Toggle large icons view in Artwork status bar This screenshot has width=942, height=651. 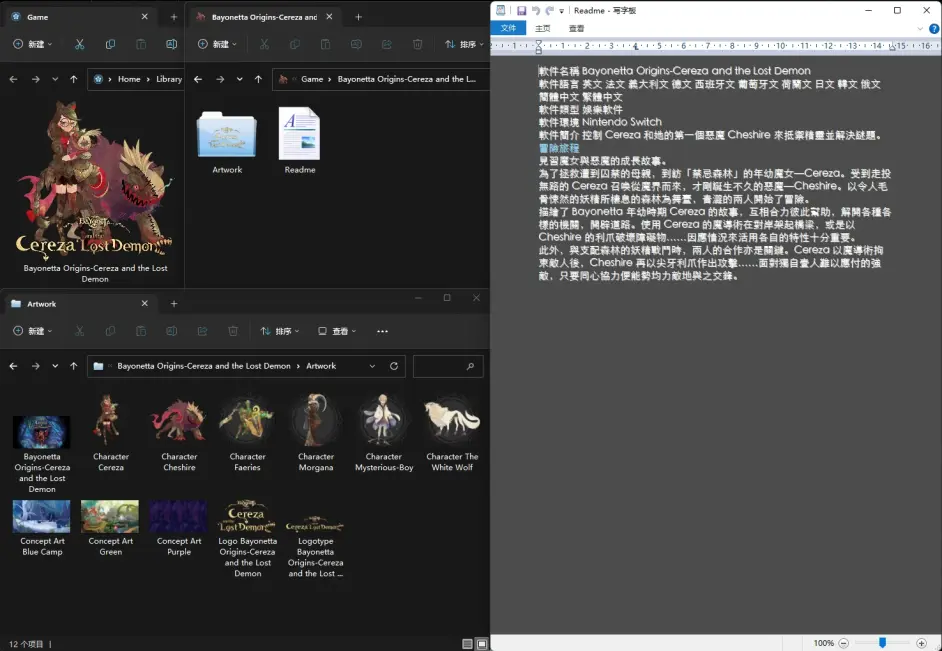click(482, 644)
